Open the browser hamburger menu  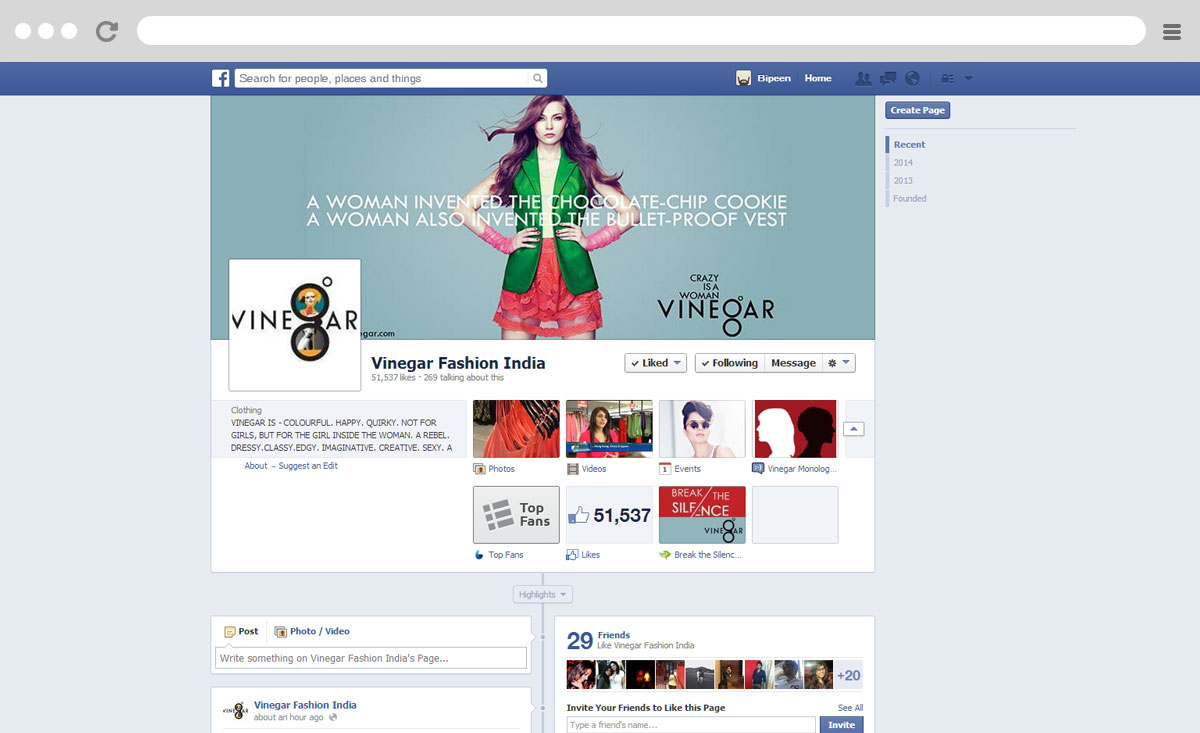(x=1172, y=31)
